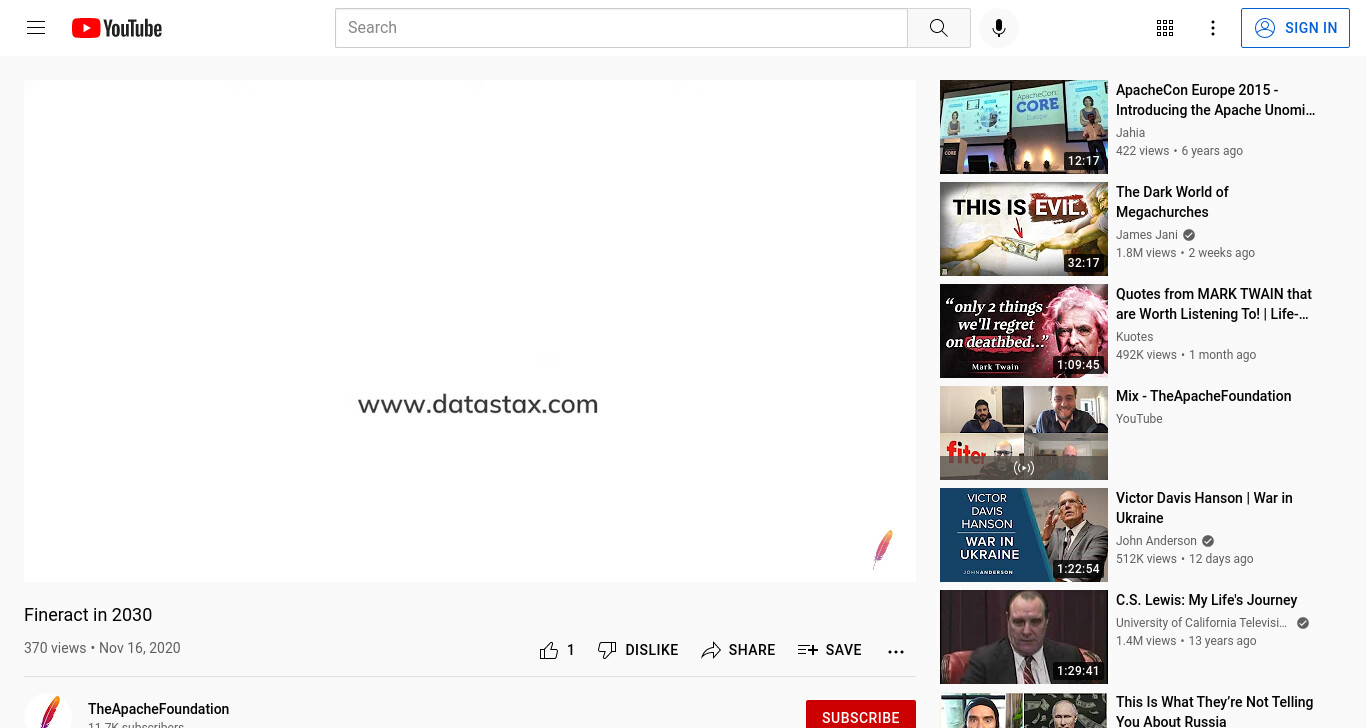Screen dimensions: 1366x728
Task: Open The Dark World of Megachurches title
Action: coord(1172,202)
